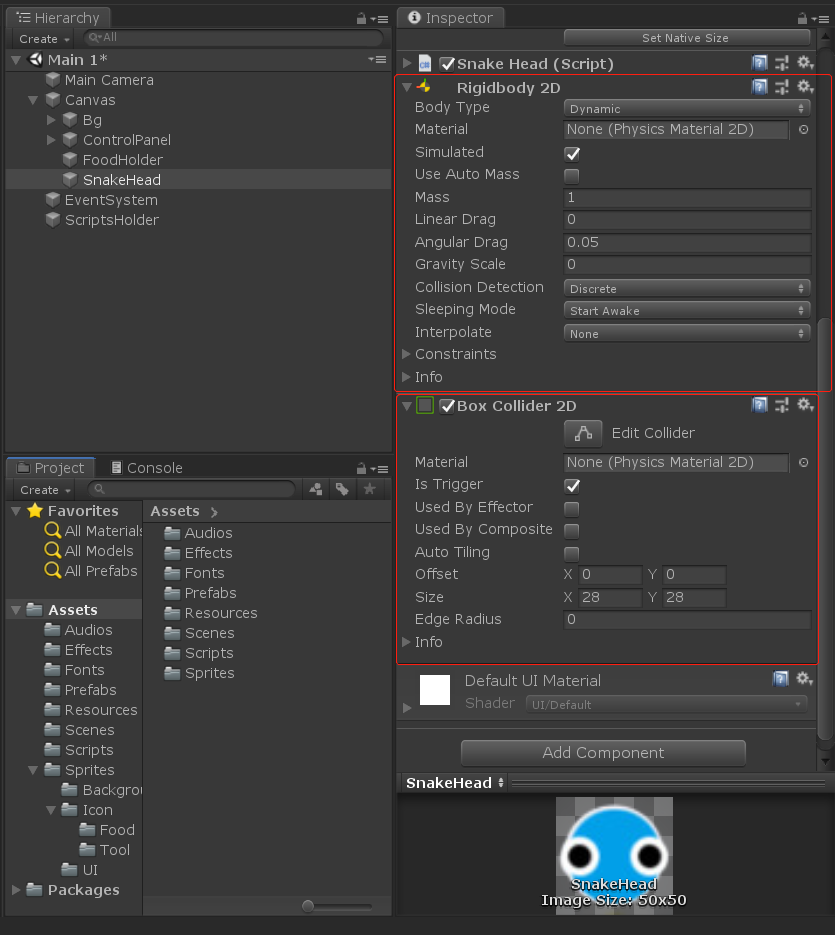Toggle Box Collider 2D enabled checkbox
Image resolution: width=835 pixels, height=935 pixels.
coord(447,406)
